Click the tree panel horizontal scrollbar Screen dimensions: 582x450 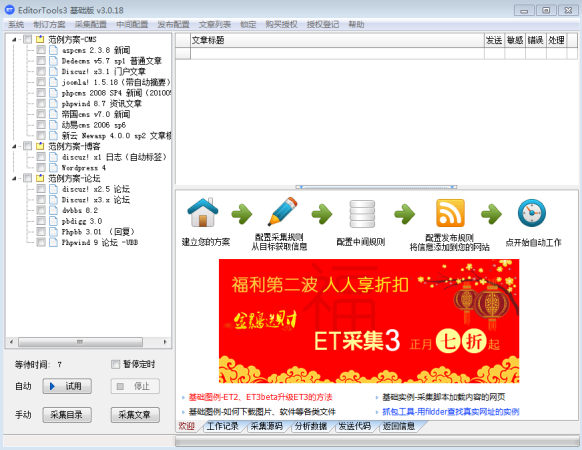click(x=88, y=342)
